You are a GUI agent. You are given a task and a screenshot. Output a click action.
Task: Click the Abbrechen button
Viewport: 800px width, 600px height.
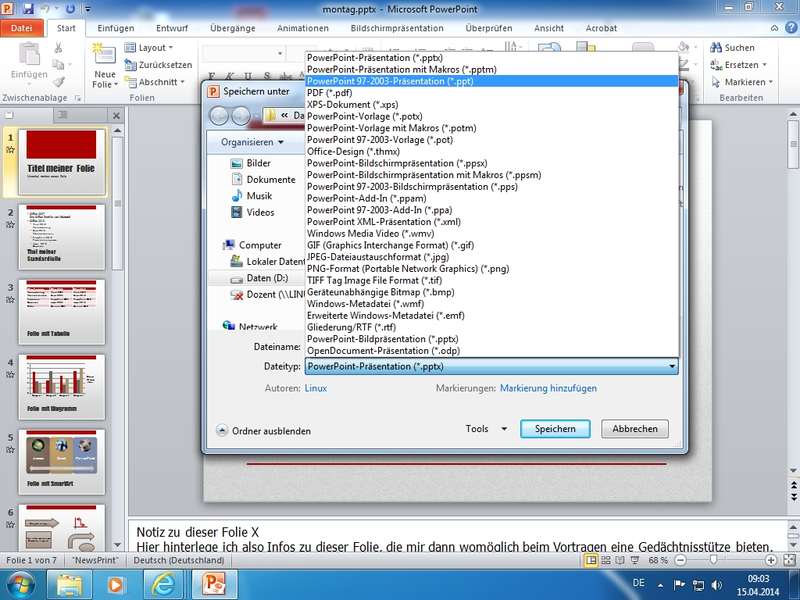pyautogui.click(x=635, y=429)
